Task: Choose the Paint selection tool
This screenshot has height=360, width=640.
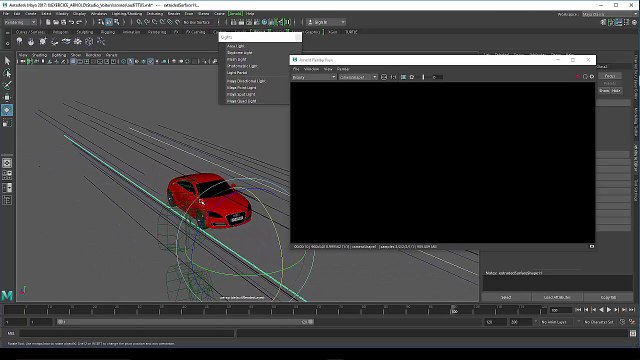Action: 7,85
